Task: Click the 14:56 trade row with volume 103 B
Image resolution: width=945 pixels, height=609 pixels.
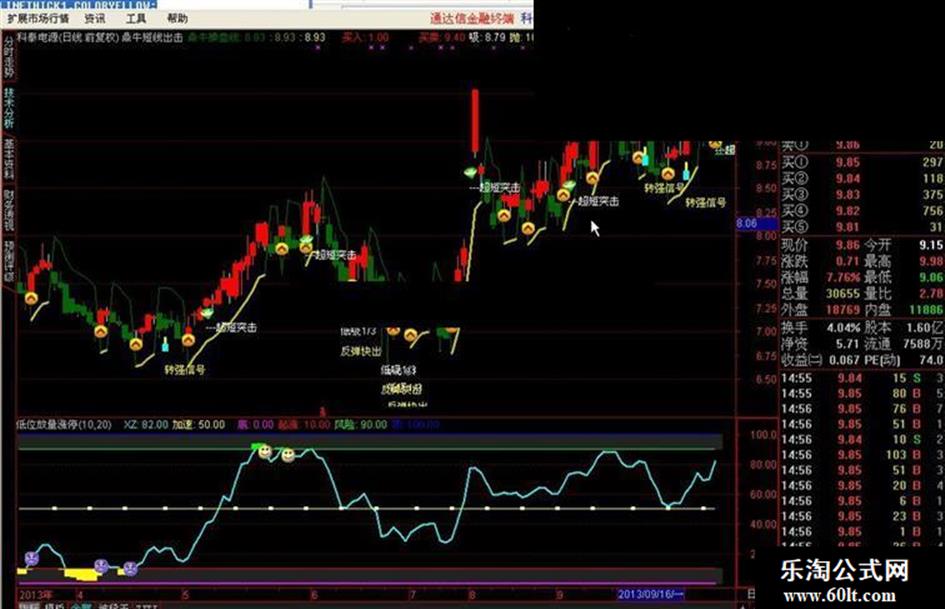Action: tap(862, 455)
